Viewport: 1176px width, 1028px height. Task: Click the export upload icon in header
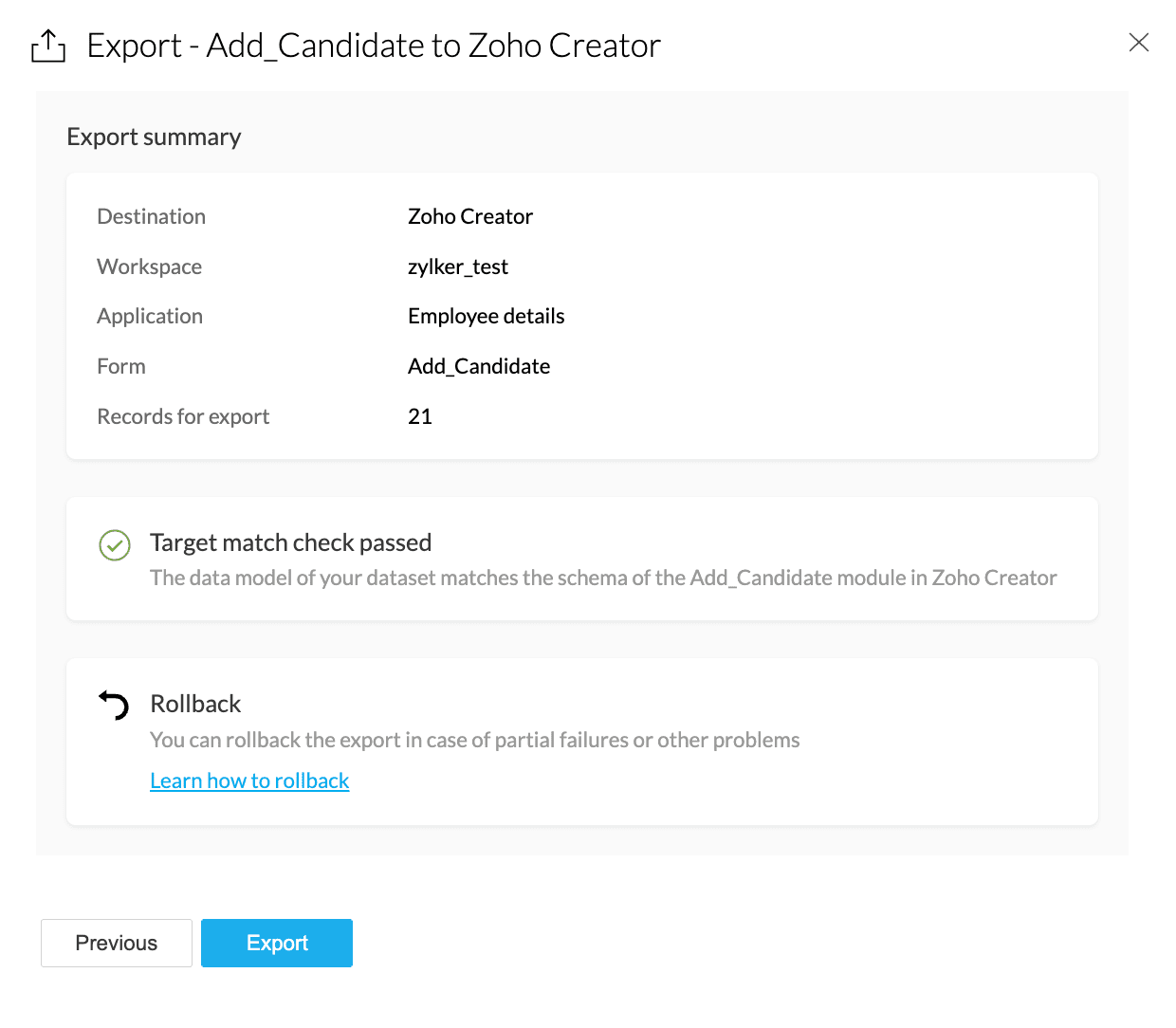48,46
